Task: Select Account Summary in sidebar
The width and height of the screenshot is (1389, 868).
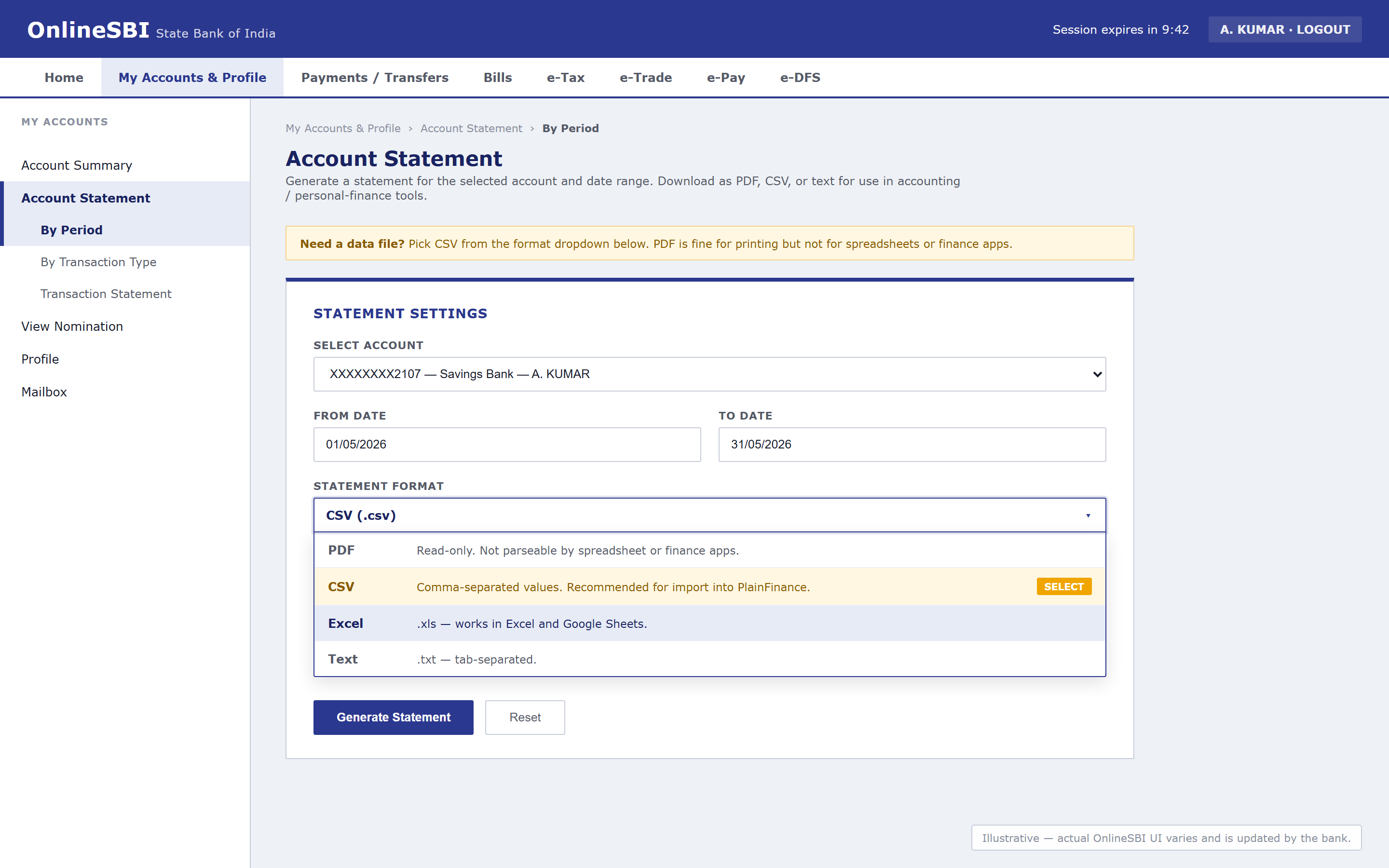Action: (125, 165)
